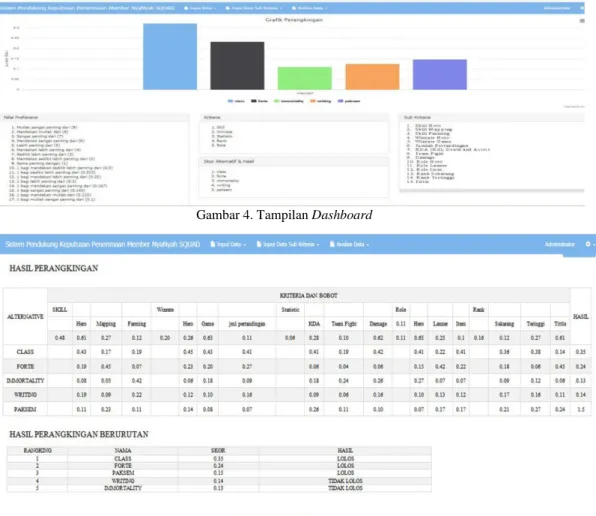Click the Damage sub-criteria header
Image resolution: width=596 pixels, height=516 pixels.
pyautogui.click(x=378, y=324)
